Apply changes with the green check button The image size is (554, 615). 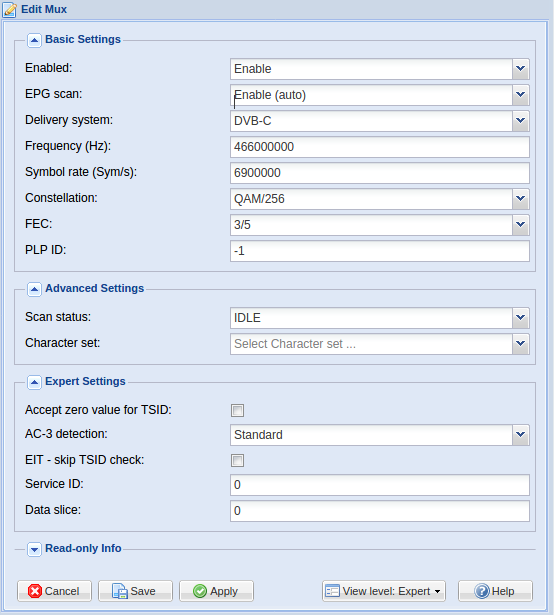coord(216,591)
